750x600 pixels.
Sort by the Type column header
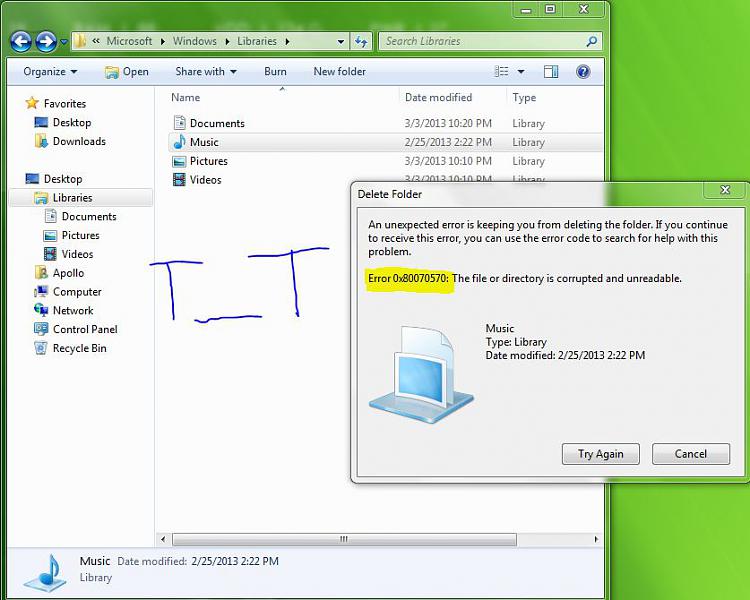click(x=524, y=98)
